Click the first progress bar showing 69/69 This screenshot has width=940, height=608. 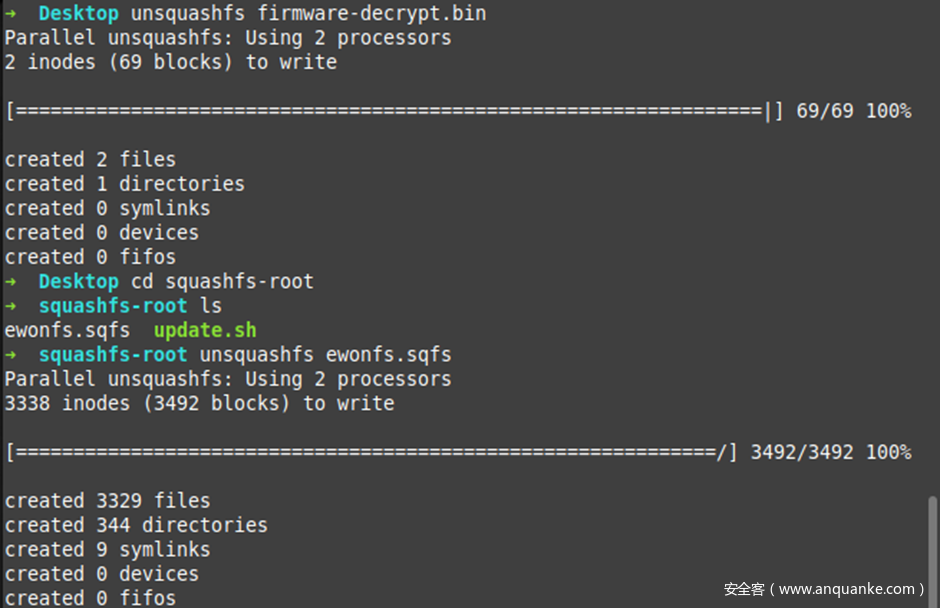click(392, 111)
